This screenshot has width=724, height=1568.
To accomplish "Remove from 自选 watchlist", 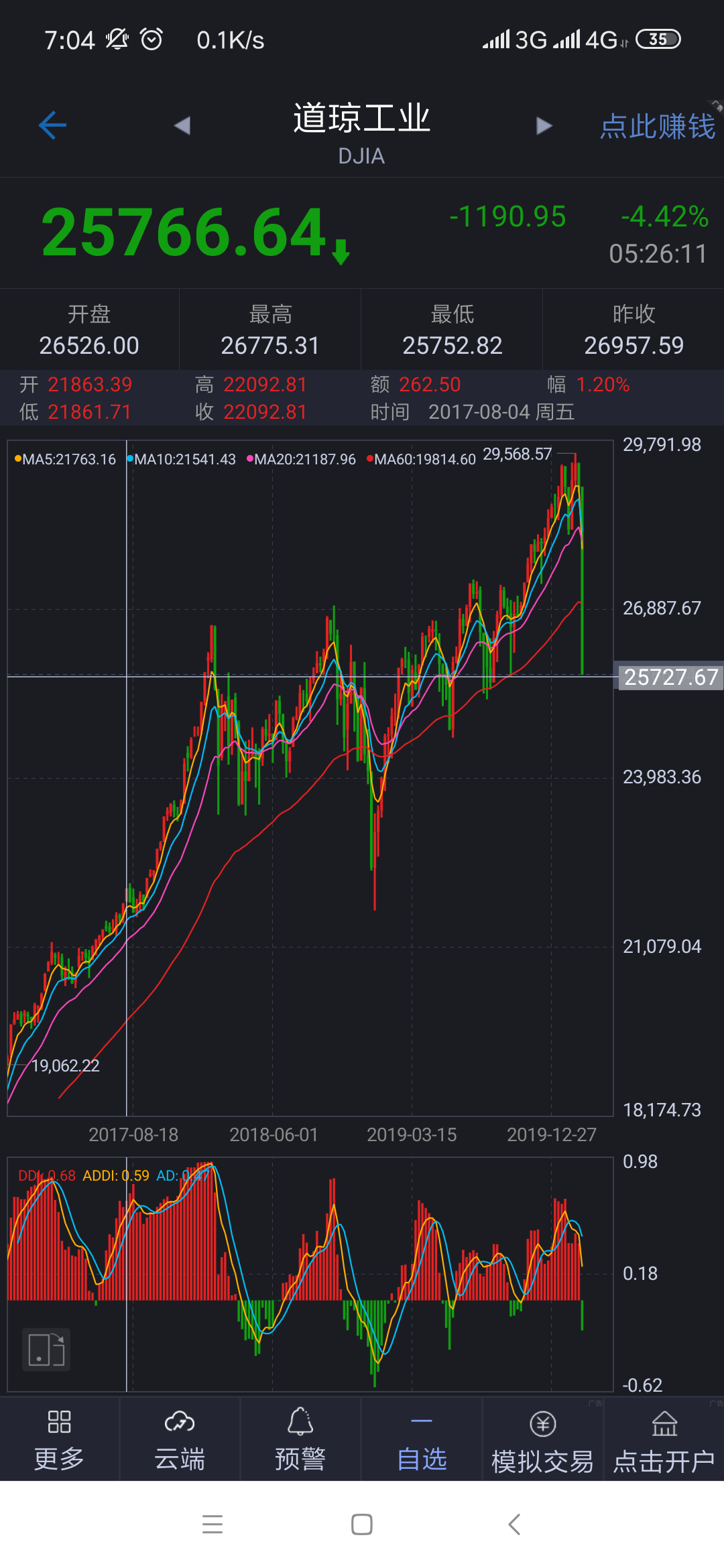I will pyautogui.click(x=422, y=1439).
